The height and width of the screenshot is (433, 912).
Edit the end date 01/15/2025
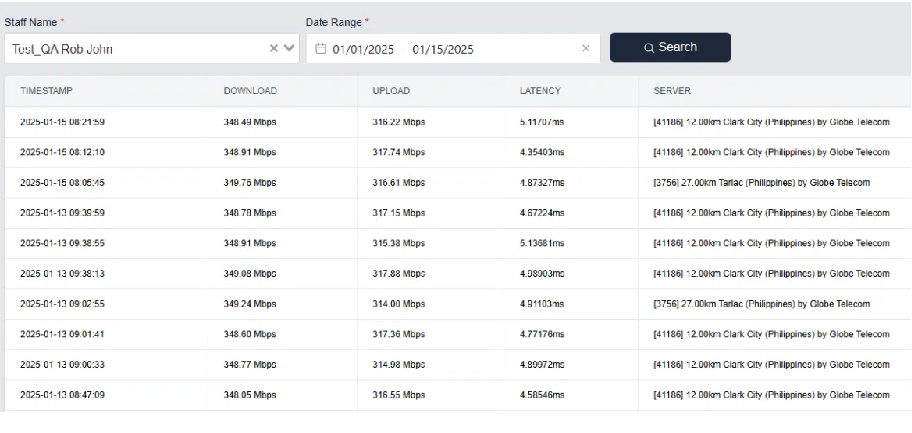[443, 49]
